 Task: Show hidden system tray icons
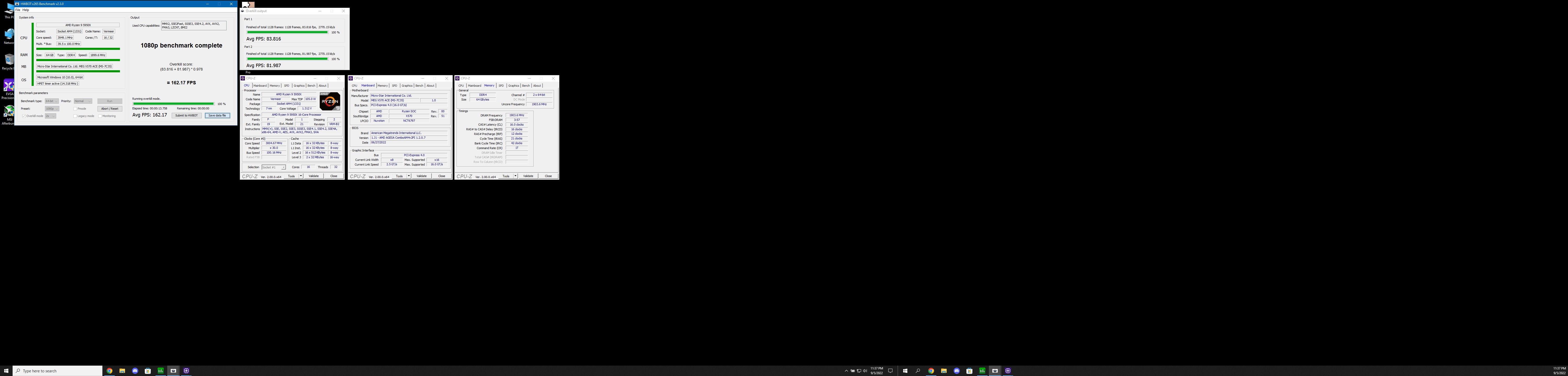tap(846, 371)
